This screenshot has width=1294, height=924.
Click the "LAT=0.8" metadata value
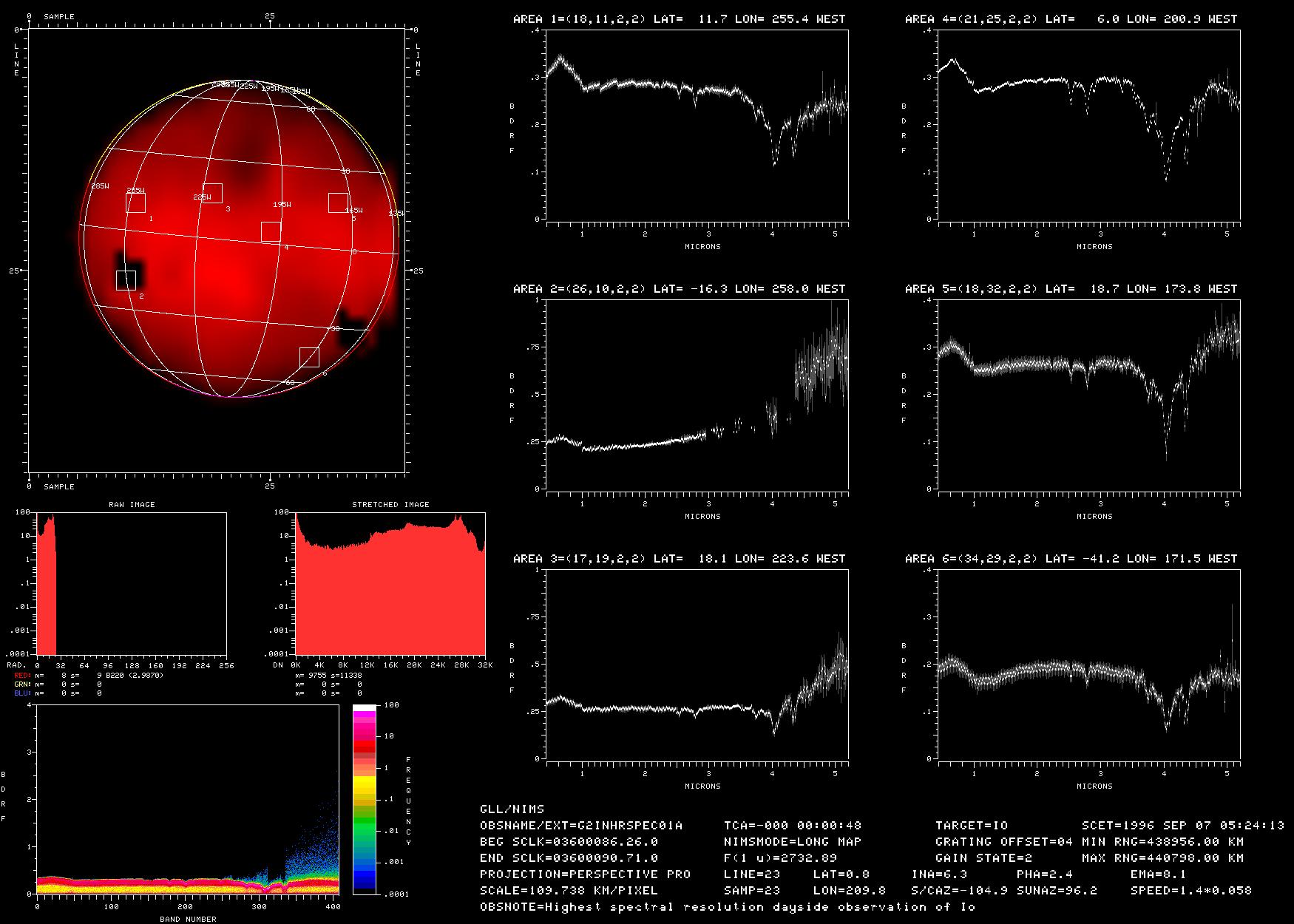click(x=841, y=874)
